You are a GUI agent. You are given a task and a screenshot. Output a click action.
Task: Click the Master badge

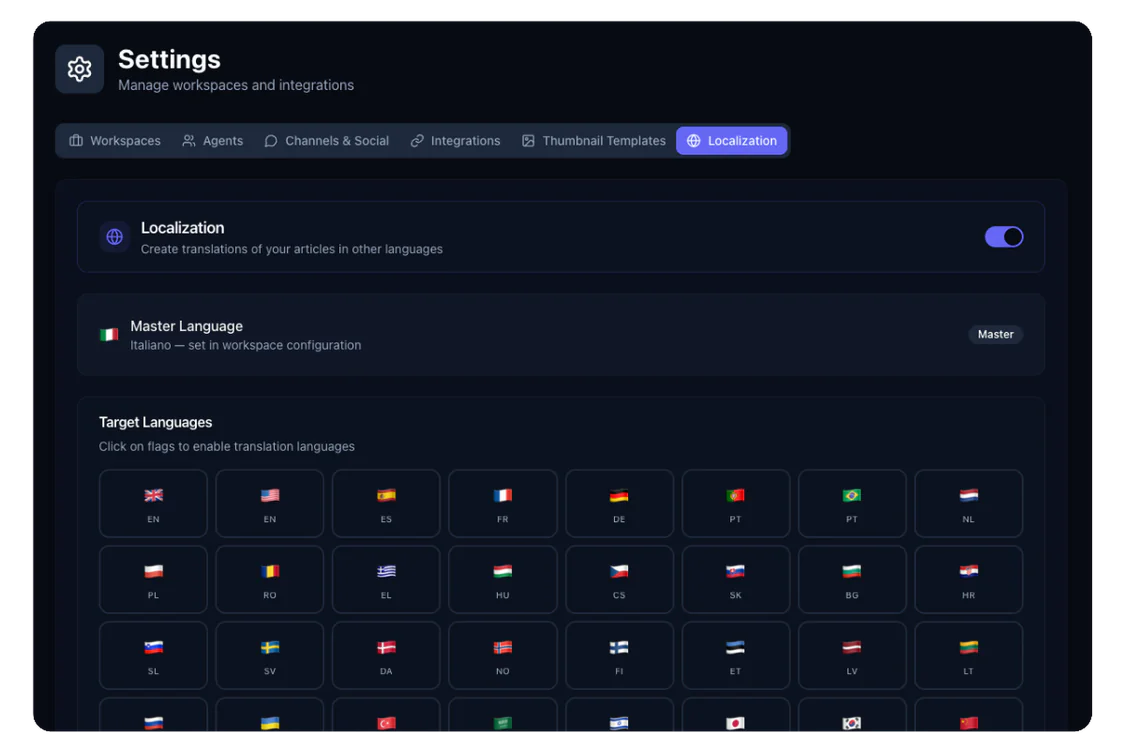click(x=995, y=335)
